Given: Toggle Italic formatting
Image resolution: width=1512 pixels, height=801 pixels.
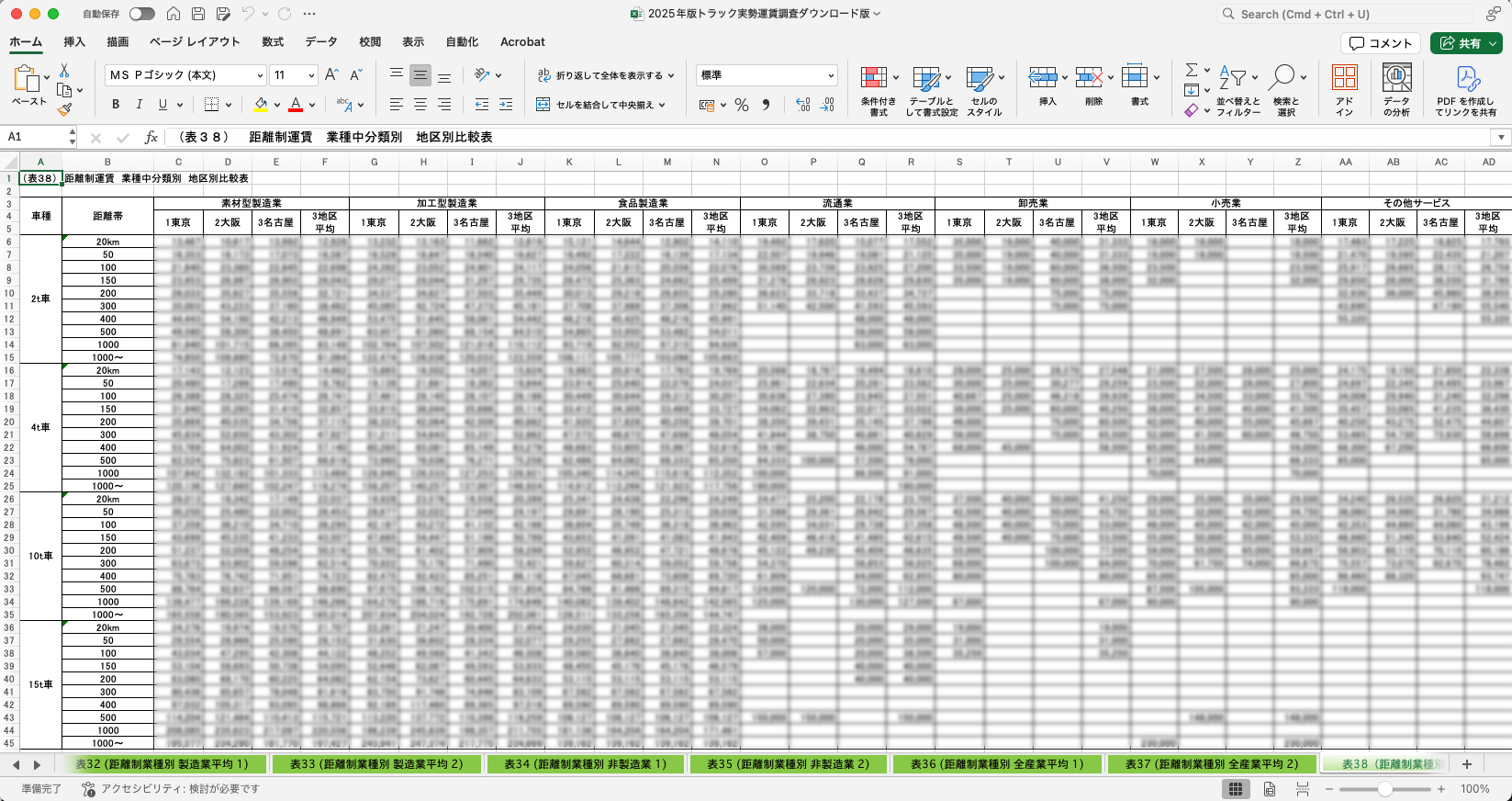Looking at the screenshot, I should [x=139, y=105].
